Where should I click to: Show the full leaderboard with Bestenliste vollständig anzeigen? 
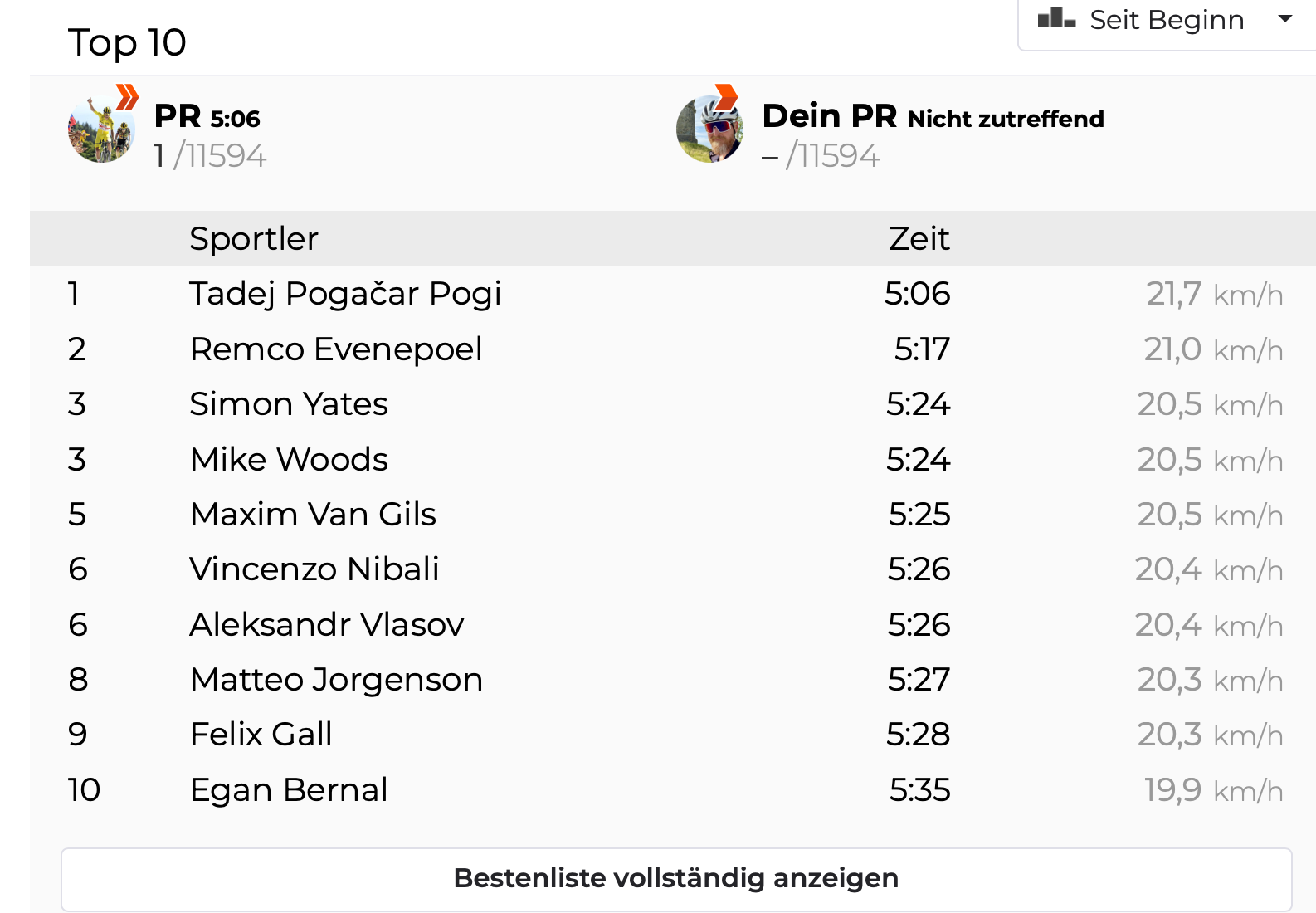click(x=675, y=878)
